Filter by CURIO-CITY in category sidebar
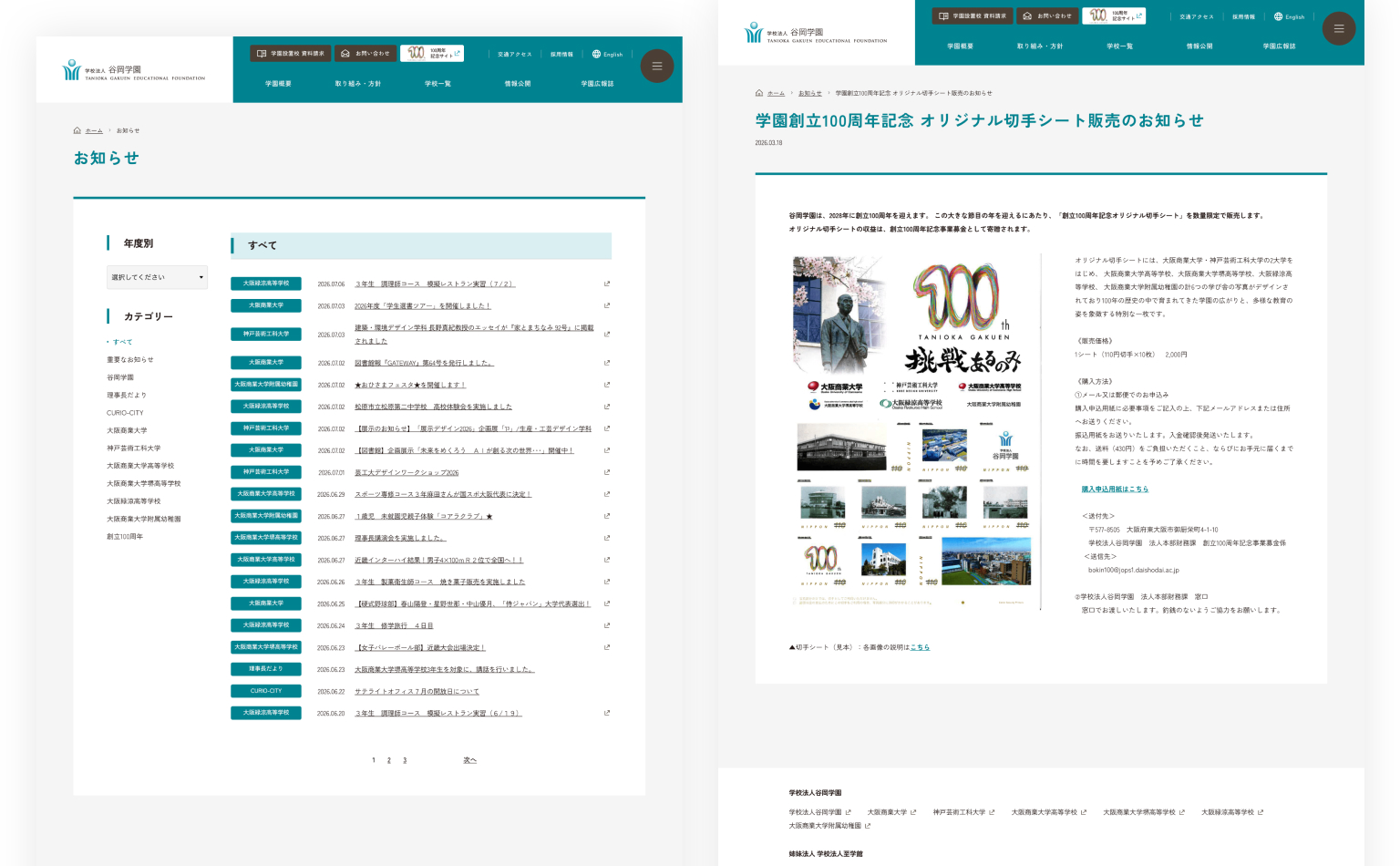This screenshot has height=866, width=1400. 125,413
